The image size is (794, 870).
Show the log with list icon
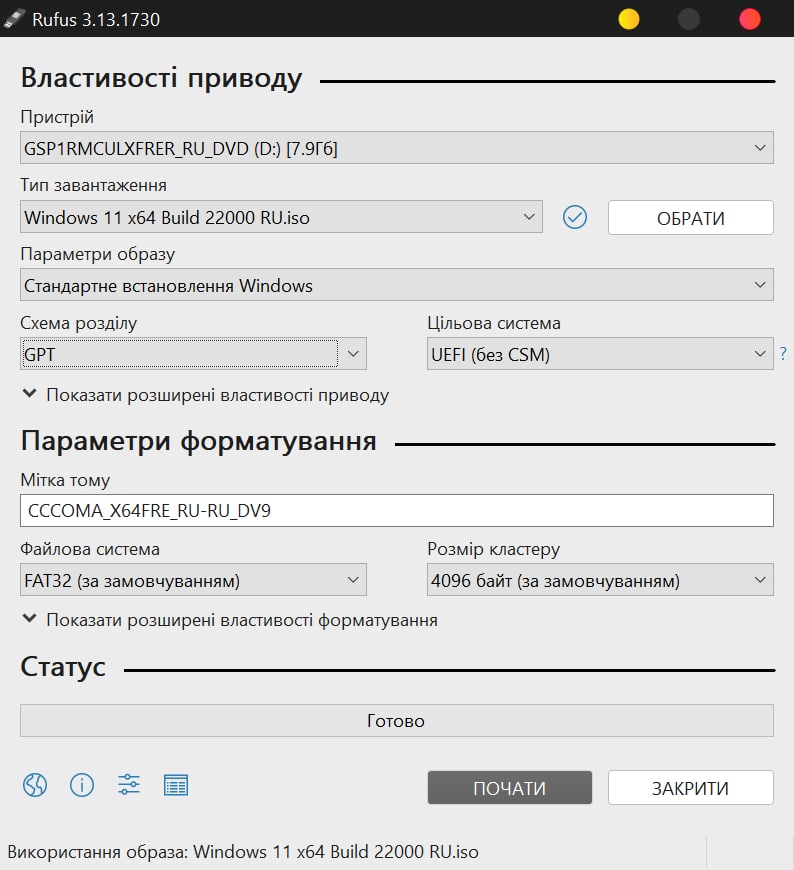point(176,785)
